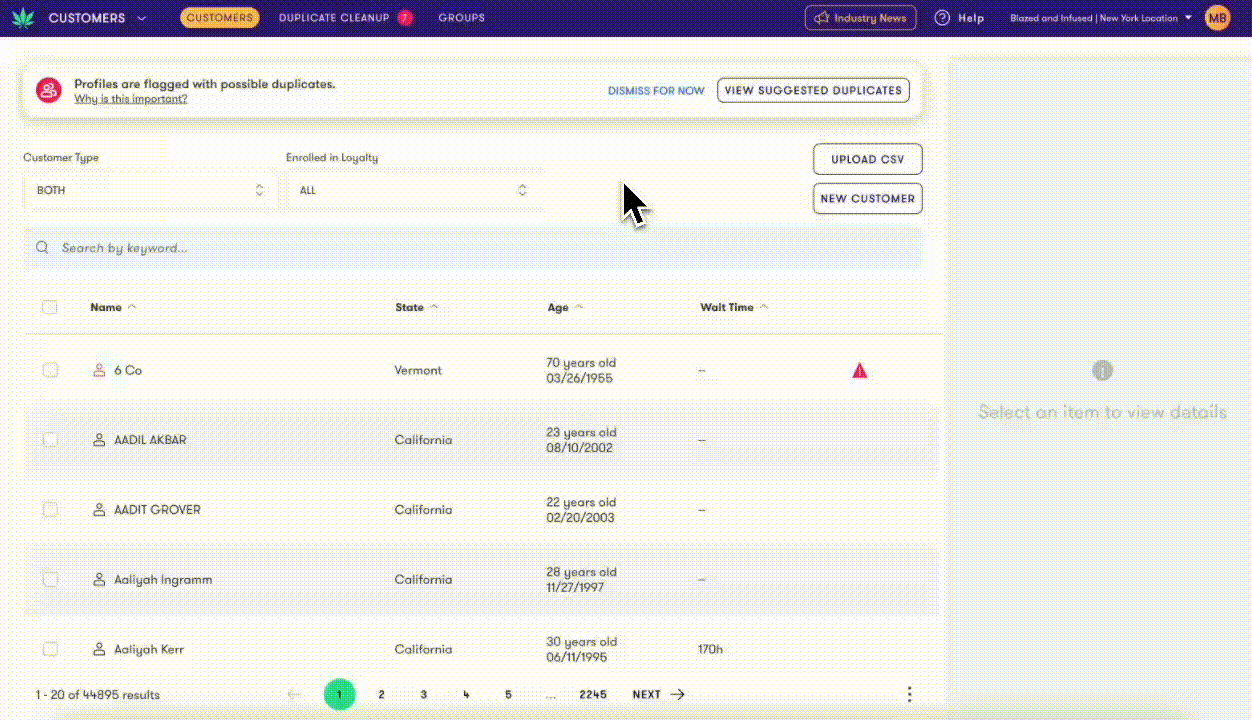Check the box for Aaliyah Ingramm
The height and width of the screenshot is (720, 1252).
[50, 580]
